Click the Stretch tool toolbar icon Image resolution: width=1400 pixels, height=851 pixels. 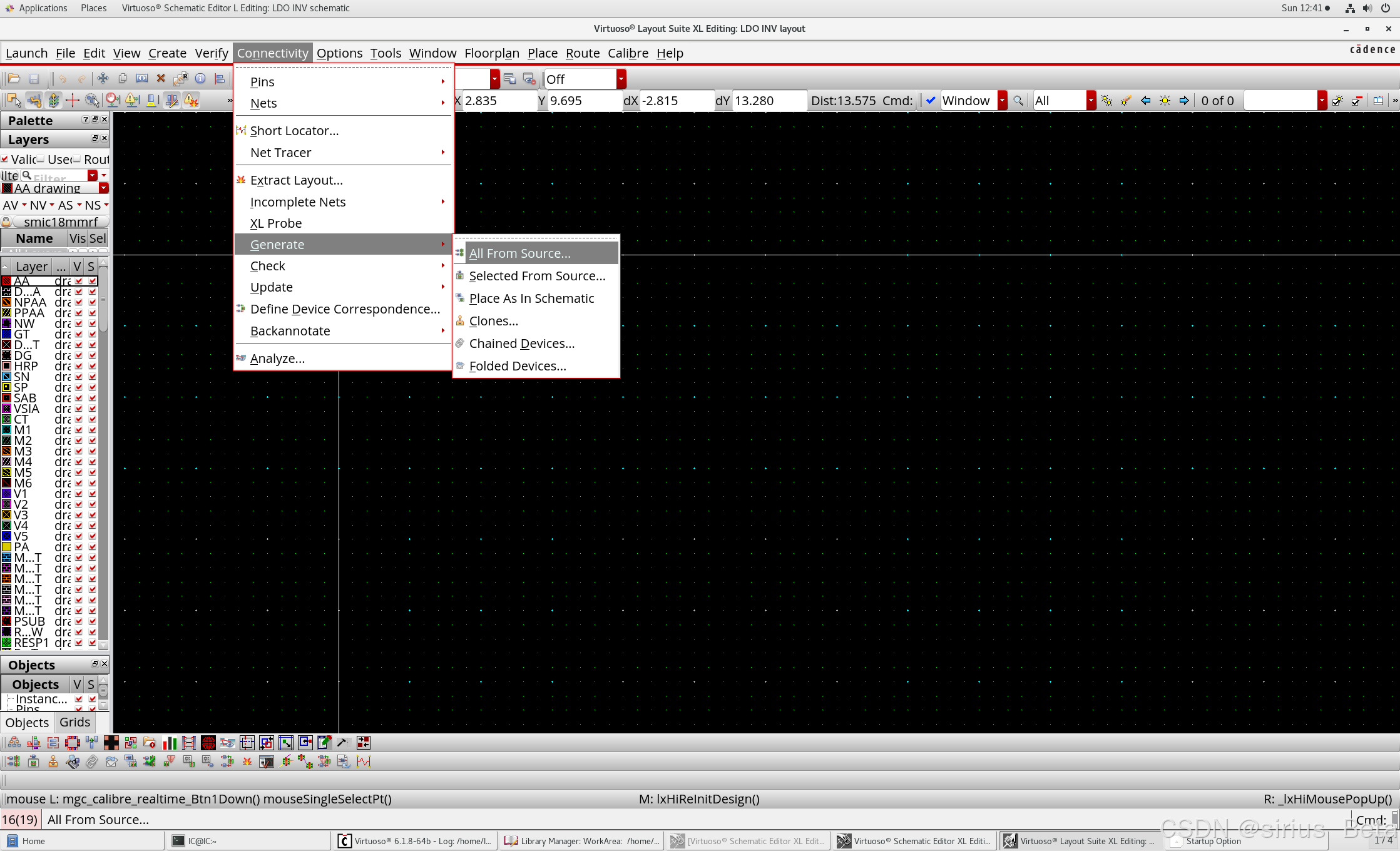tap(142, 79)
